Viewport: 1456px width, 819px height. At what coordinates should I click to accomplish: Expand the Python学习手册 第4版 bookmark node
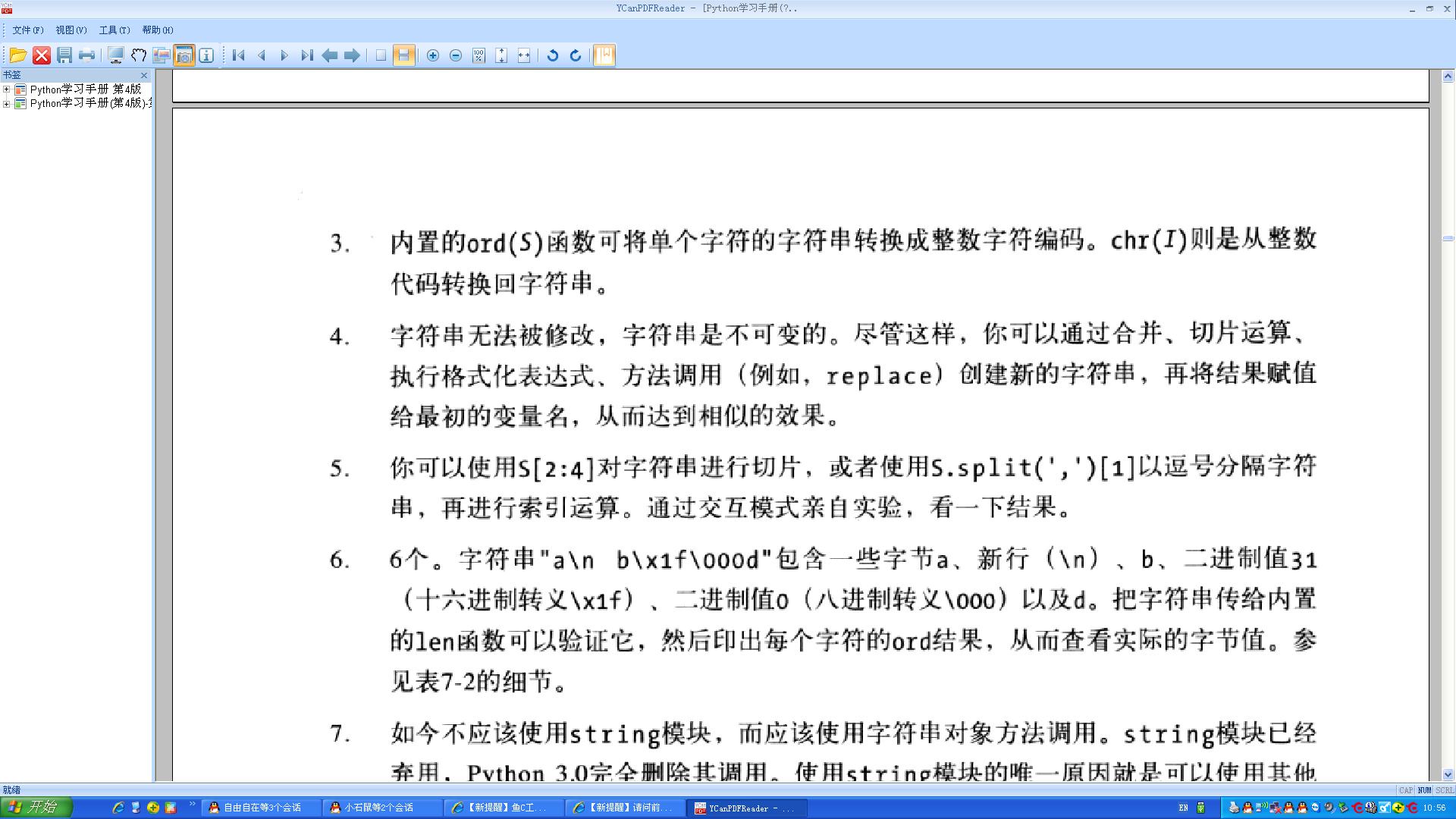click(x=7, y=89)
